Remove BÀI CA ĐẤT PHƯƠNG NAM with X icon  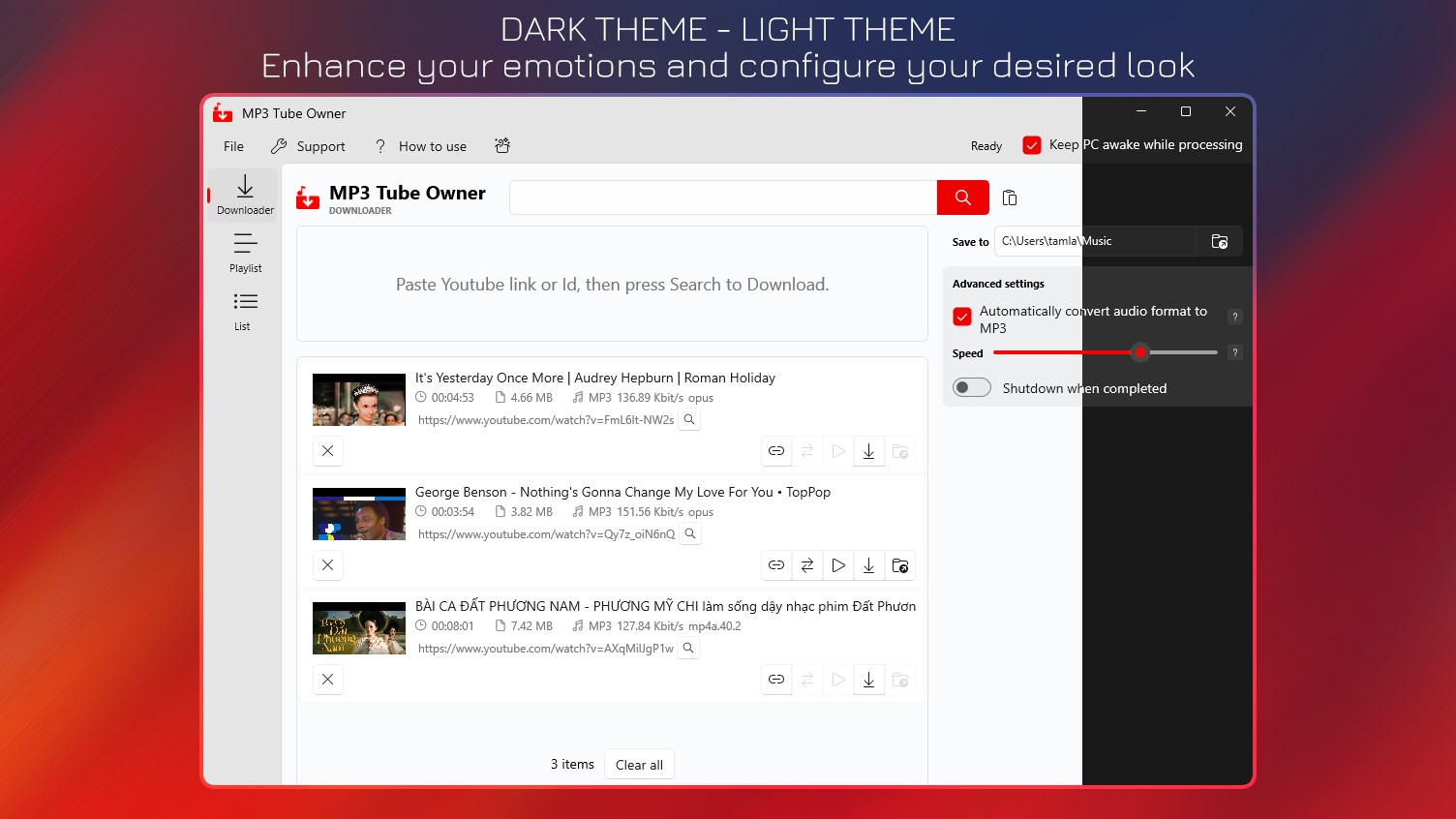pyautogui.click(x=327, y=680)
